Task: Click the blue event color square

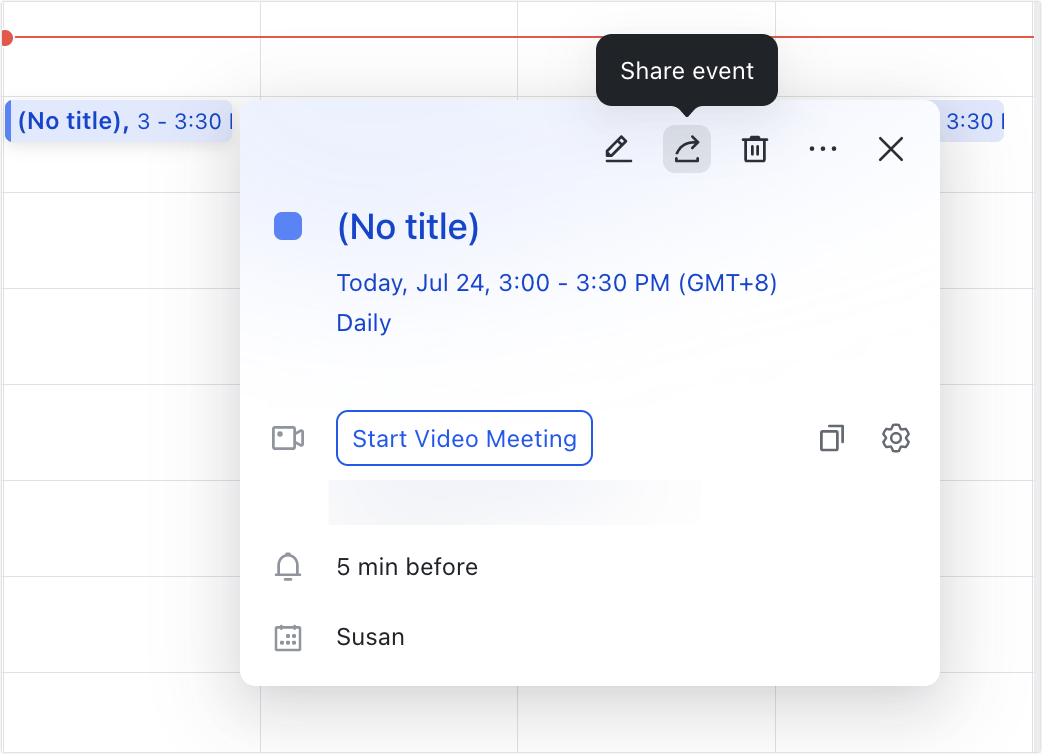Action: pyautogui.click(x=288, y=226)
